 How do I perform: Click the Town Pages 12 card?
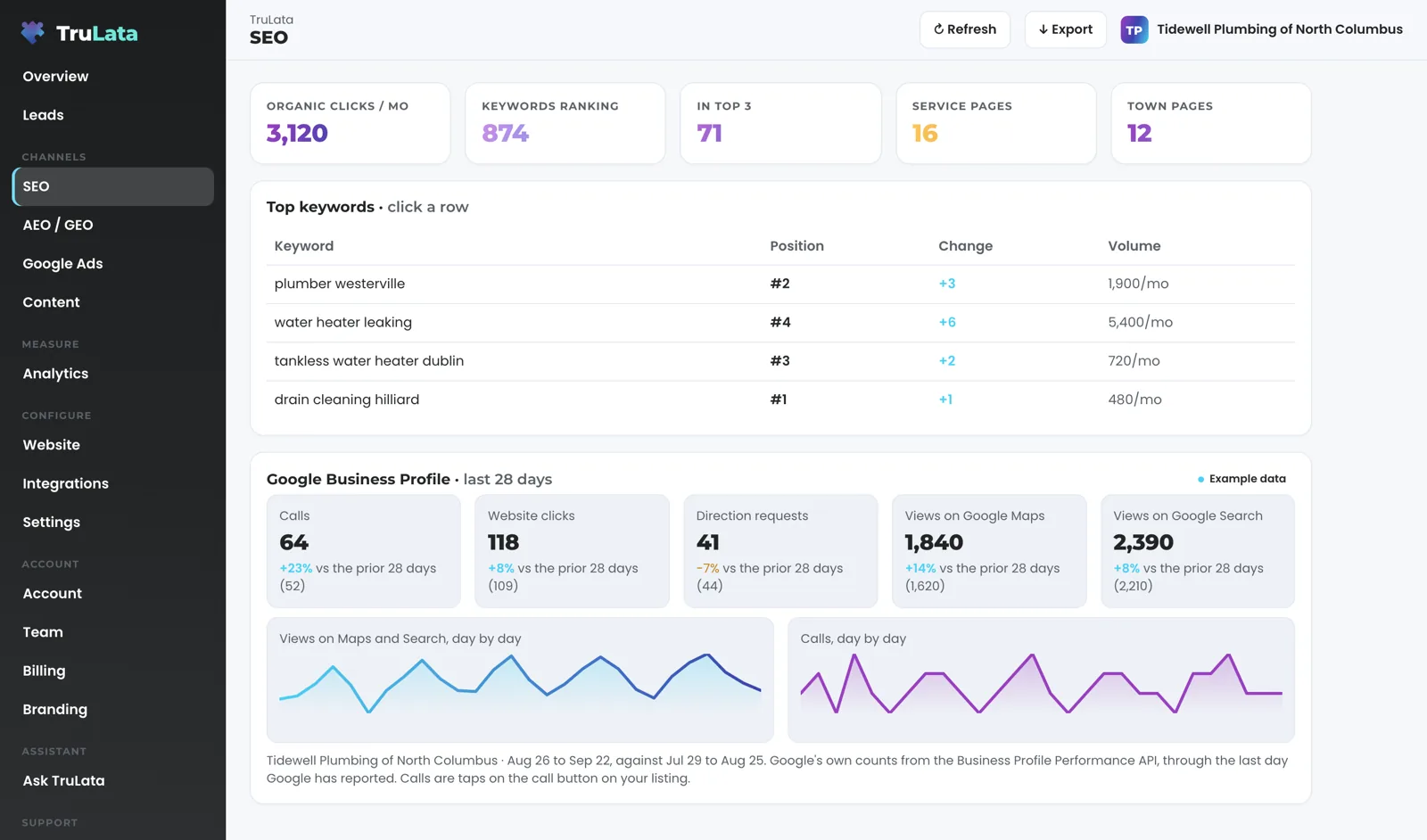1211,123
